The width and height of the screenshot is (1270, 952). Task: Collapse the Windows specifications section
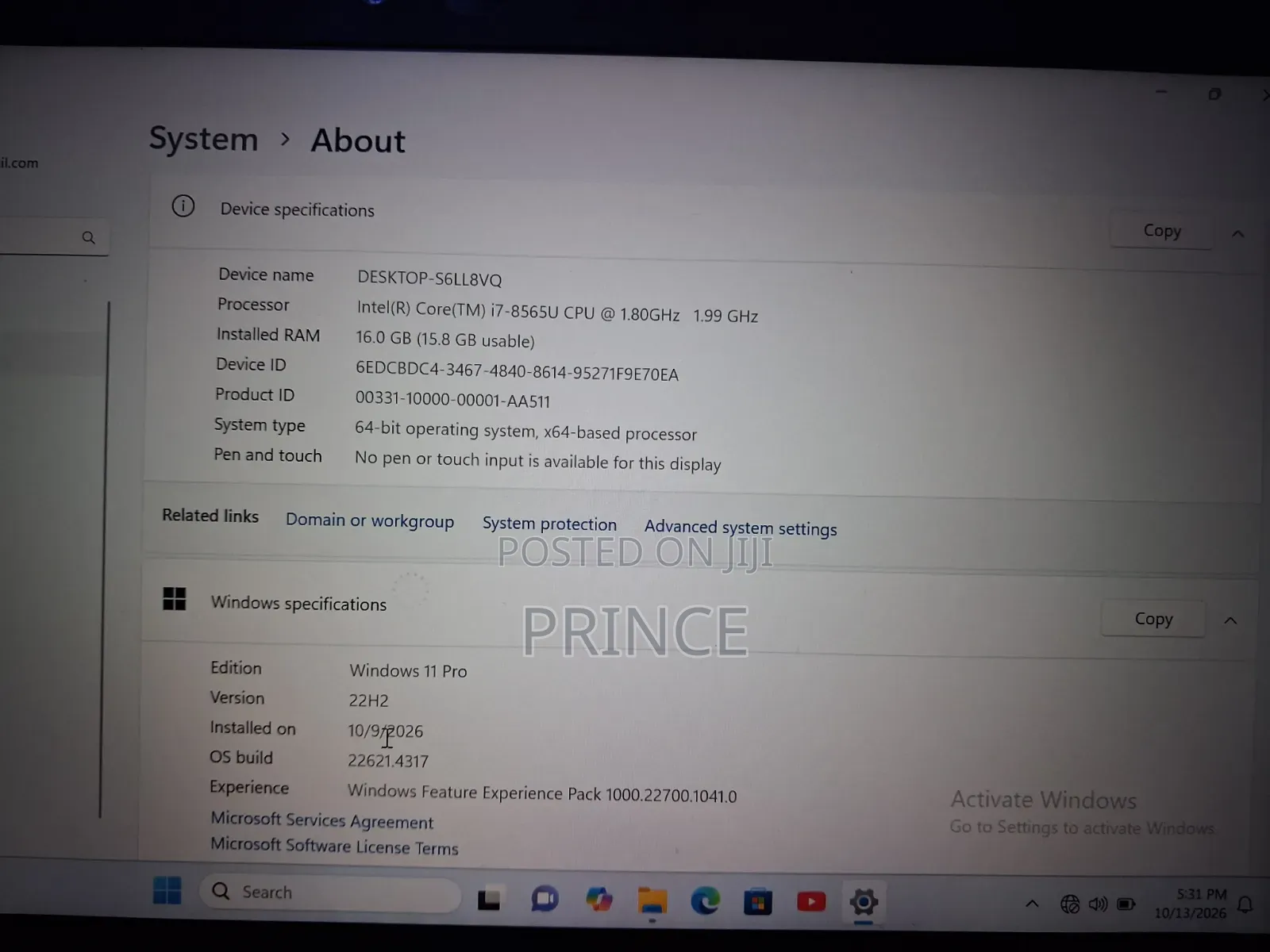point(1230,620)
